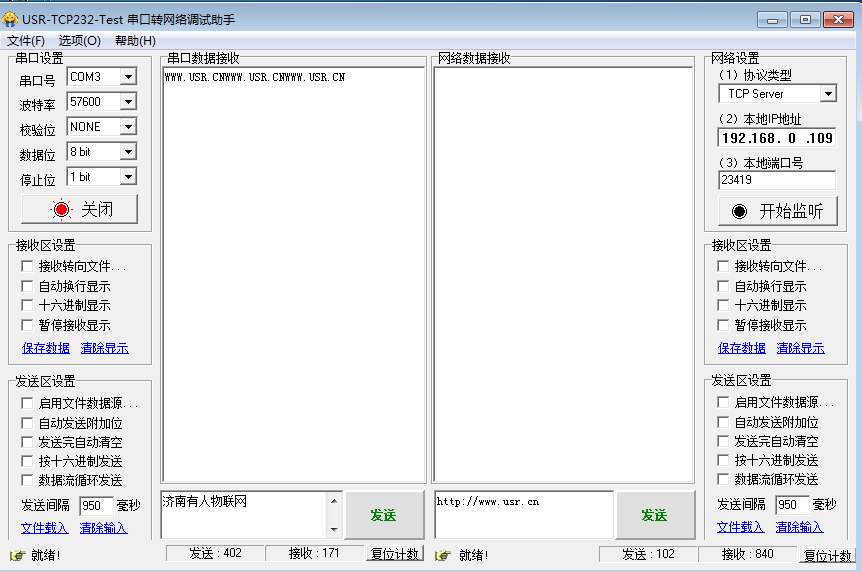The width and height of the screenshot is (862, 572).
Task: Check 按十六进制发送 in serial send settings
Action: (28, 461)
